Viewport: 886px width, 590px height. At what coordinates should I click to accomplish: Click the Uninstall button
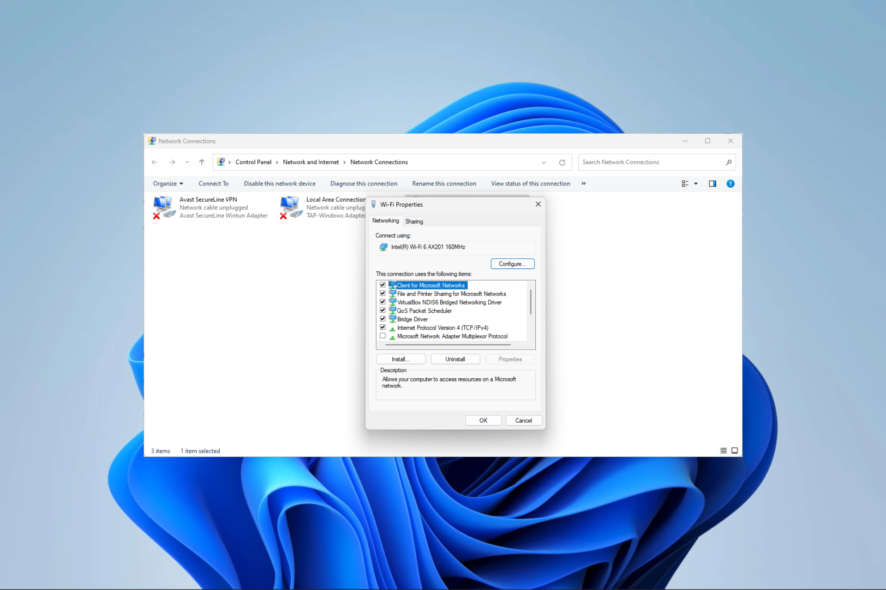(455, 359)
